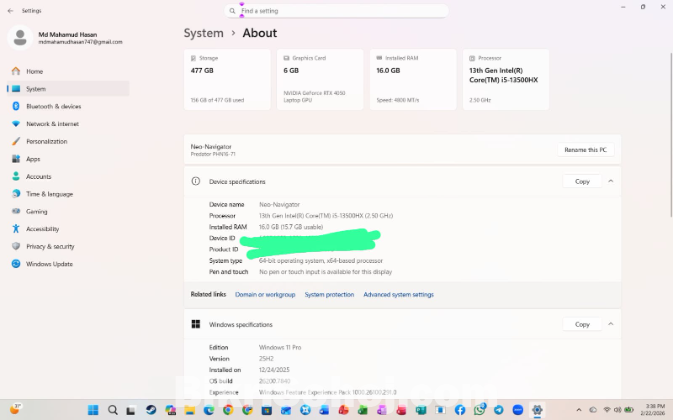The image size is (673, 420).
Task: Open Bluetooth & devices settings
Action: 53,106
